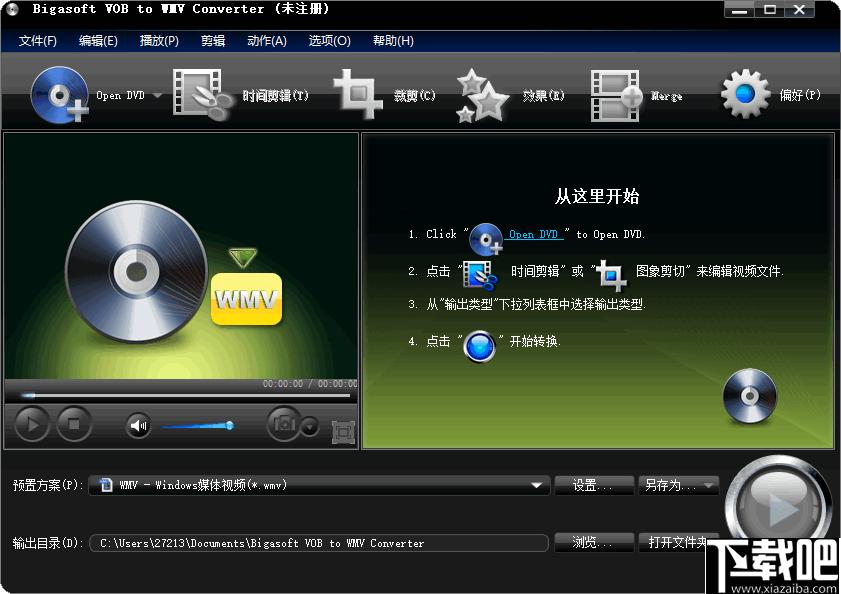The image size is (841, 594).
Task: Open the 帮助(H) menu
Action: click(x=393, y=41)
